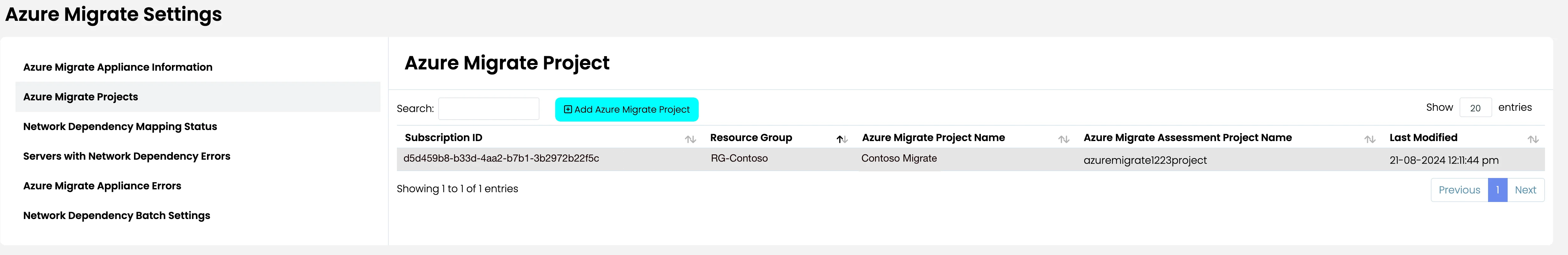The height and width of the screenshot is (255, 1568).
Task: Click Add Azure Migrate Project button
Action: tap(626, 110)
